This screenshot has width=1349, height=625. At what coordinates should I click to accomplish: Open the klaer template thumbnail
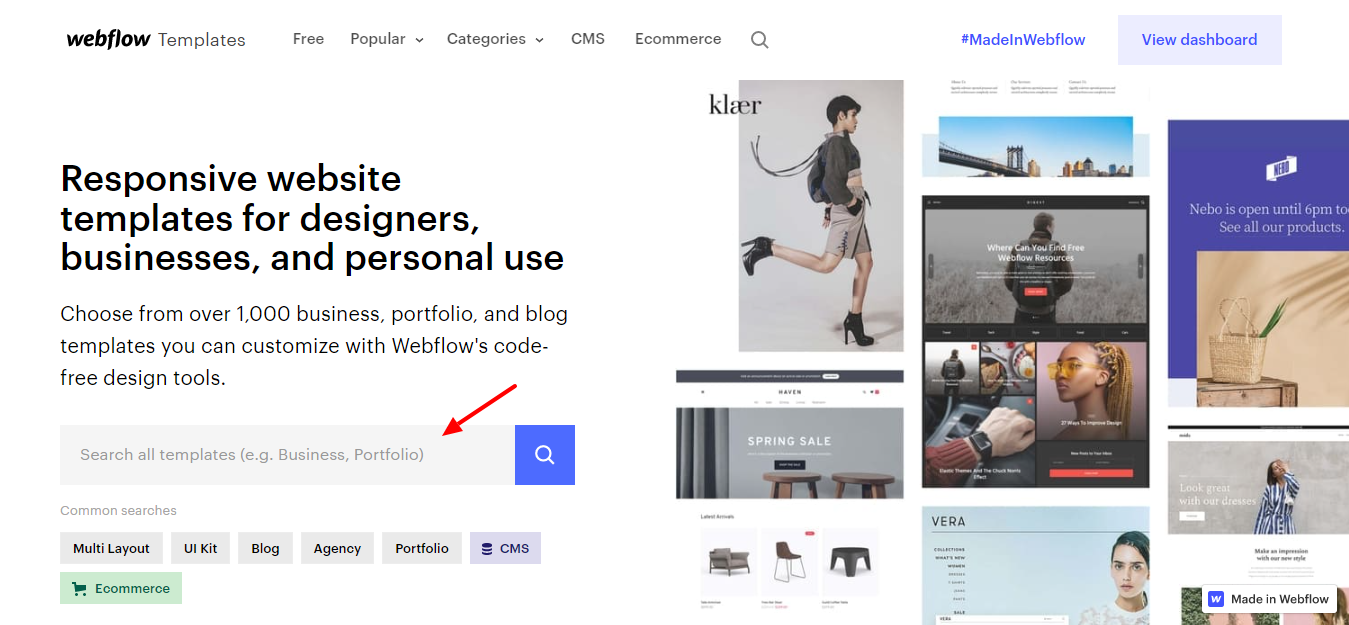coord(790,216)
